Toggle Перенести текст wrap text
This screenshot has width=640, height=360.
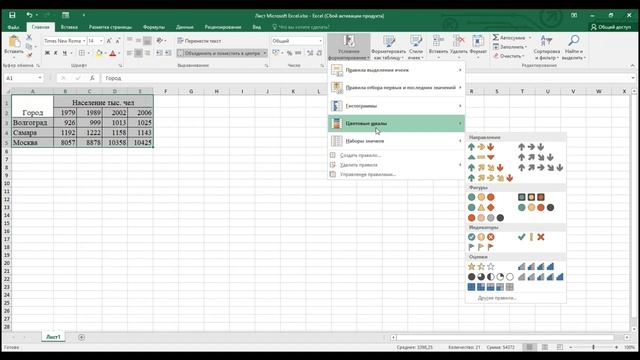coord(199,41)
